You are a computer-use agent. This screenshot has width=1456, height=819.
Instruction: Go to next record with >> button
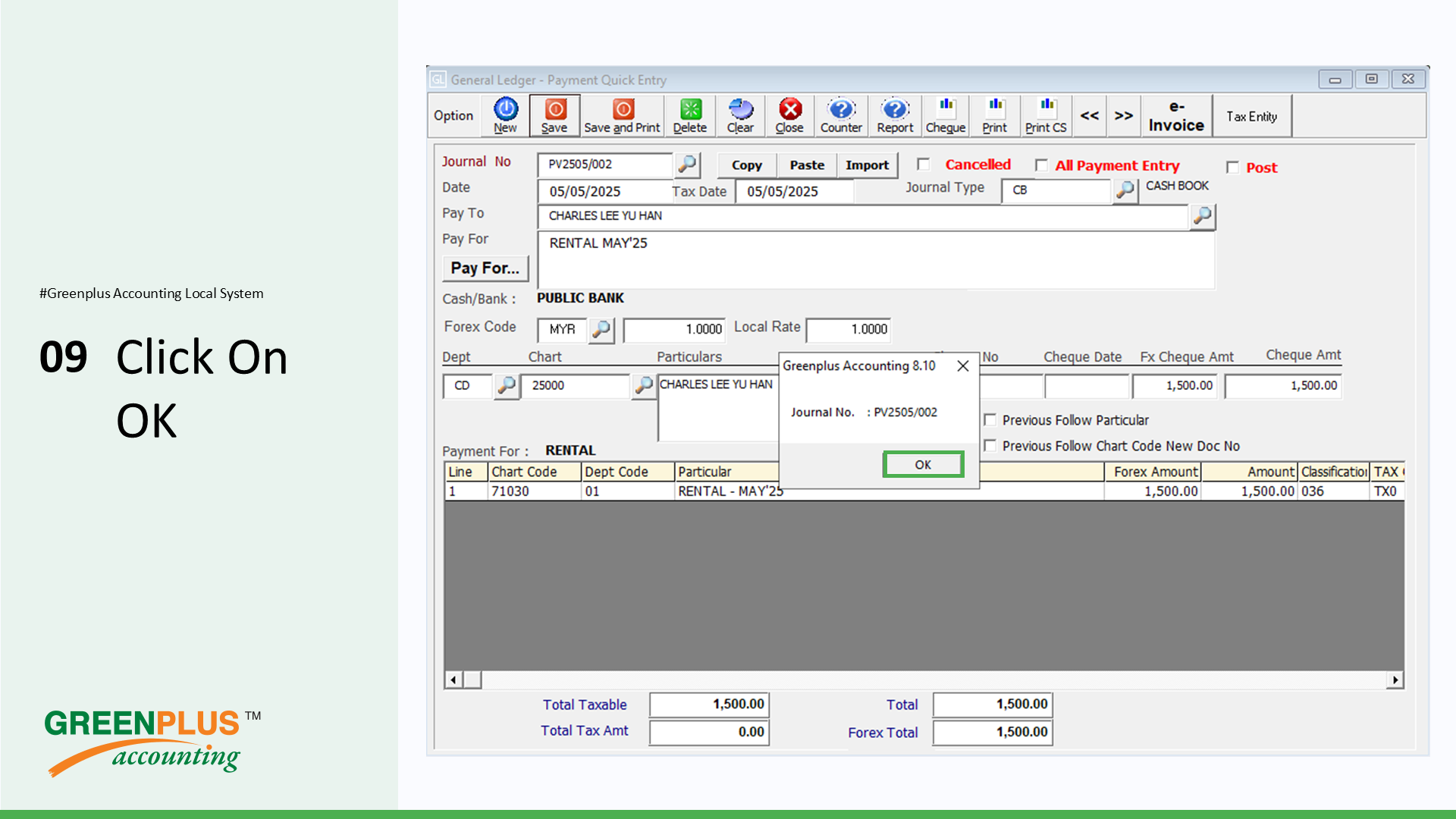point(1124,116)
